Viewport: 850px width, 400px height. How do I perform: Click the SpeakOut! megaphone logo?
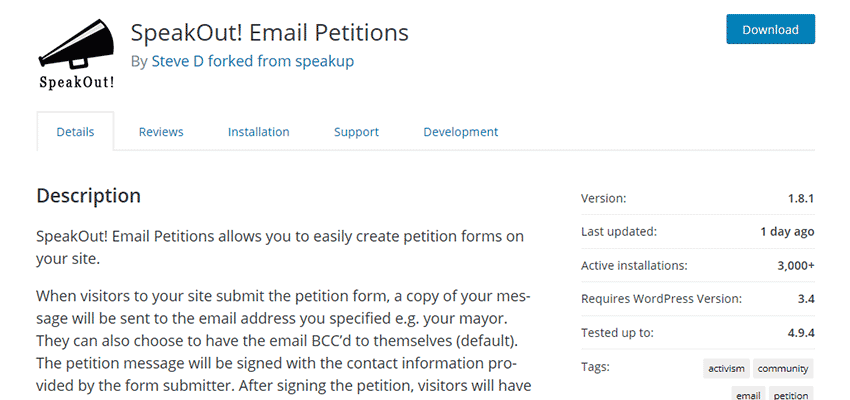click(x=76, y=53)
